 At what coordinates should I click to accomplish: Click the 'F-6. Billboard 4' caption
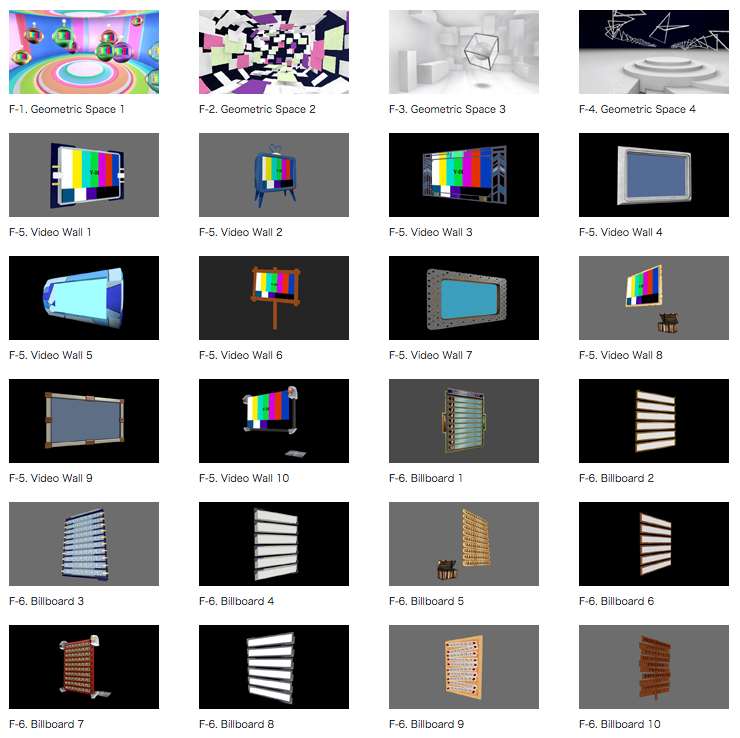236,601
